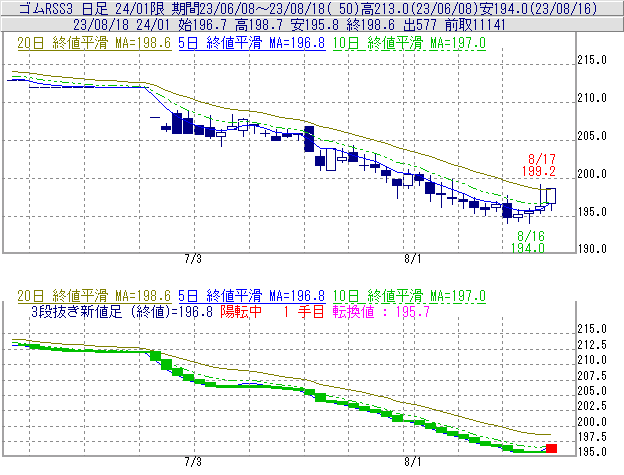Click the 212.5 axis label of lower chart

592,345
